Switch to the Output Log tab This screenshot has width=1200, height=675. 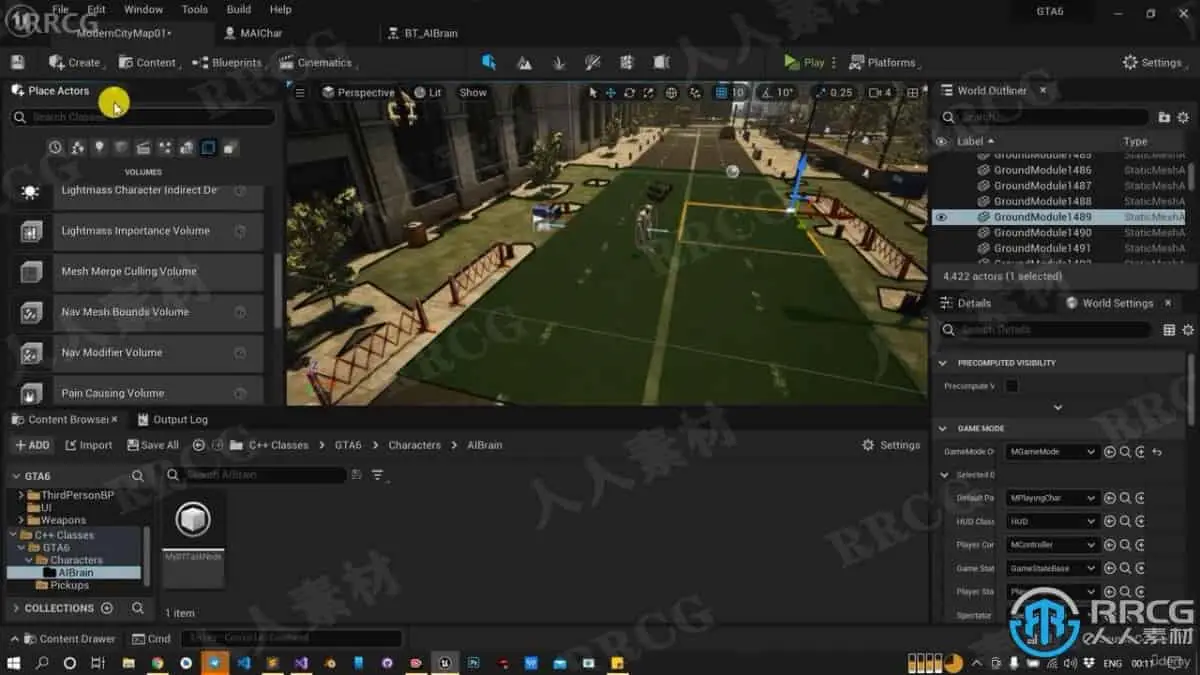[173, 420]
